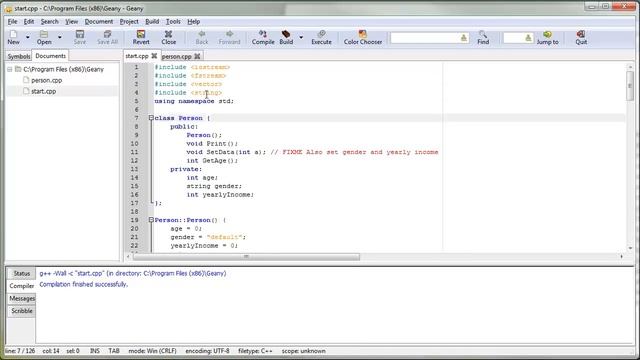Select person.cpp in the documents tree
Image resolution: width=640 pixels, height=360 pixels.
click(x=47, y=80)
